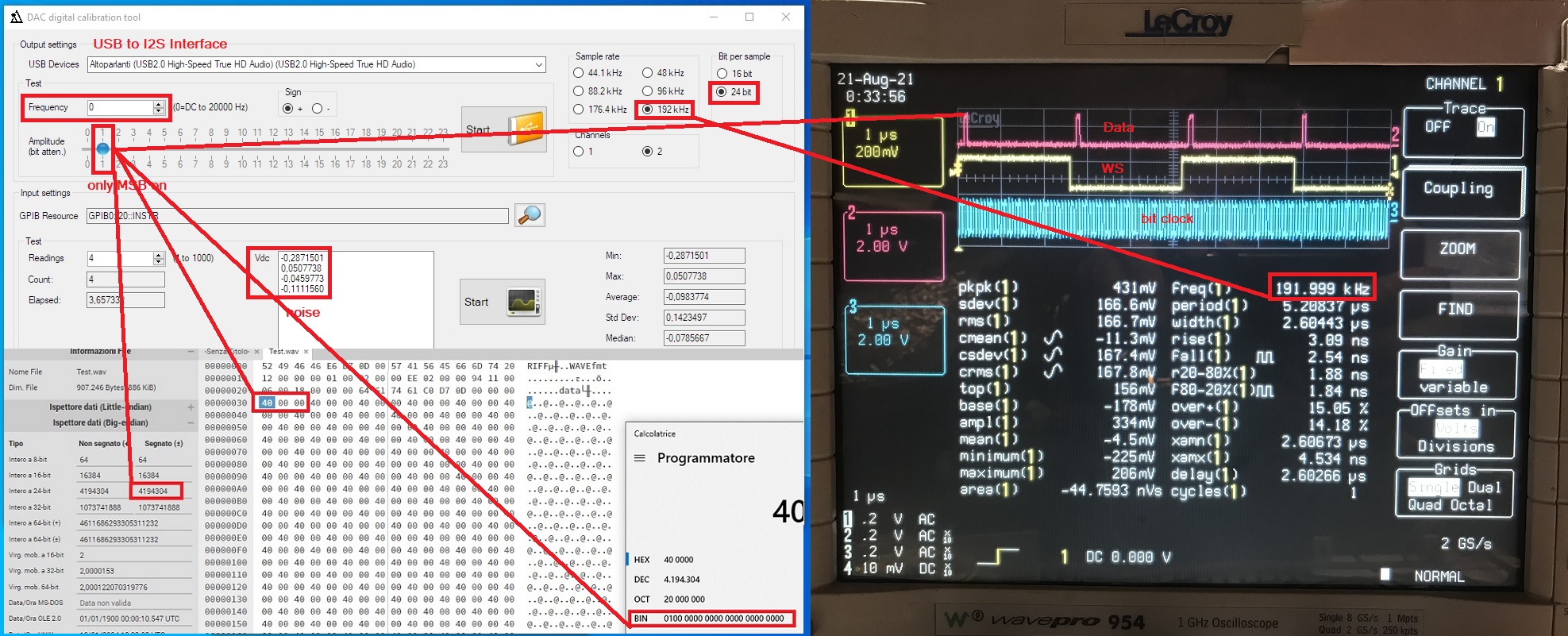Select Offsets in Divisions on scope
This screenshot has height=636, width=1568.
1456,447
